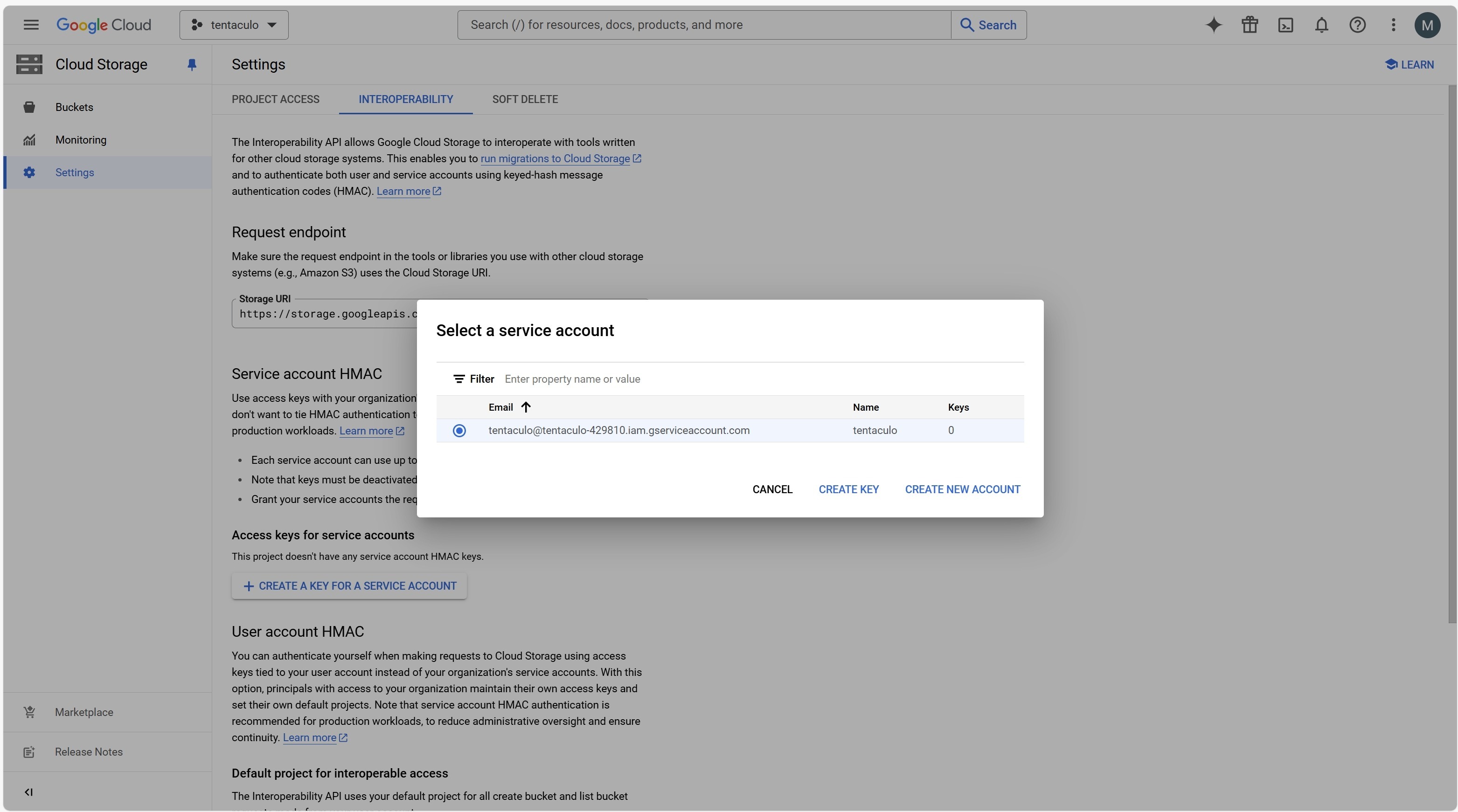1458x812 pixels.
Task: Click the tentaculo name cell
Action: (x=875, y=430)
